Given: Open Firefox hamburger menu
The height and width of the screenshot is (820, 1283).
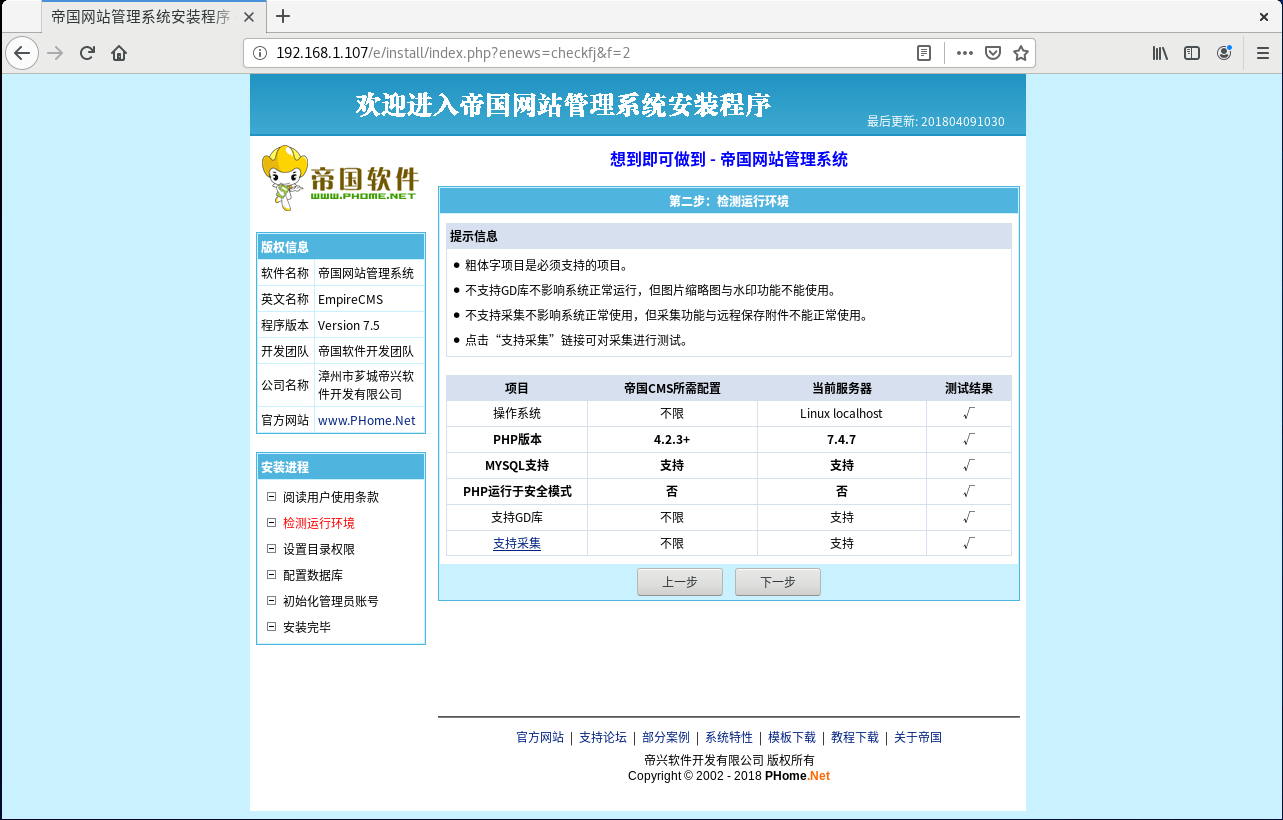Looking at the screenshot, I should point(1262,53).
